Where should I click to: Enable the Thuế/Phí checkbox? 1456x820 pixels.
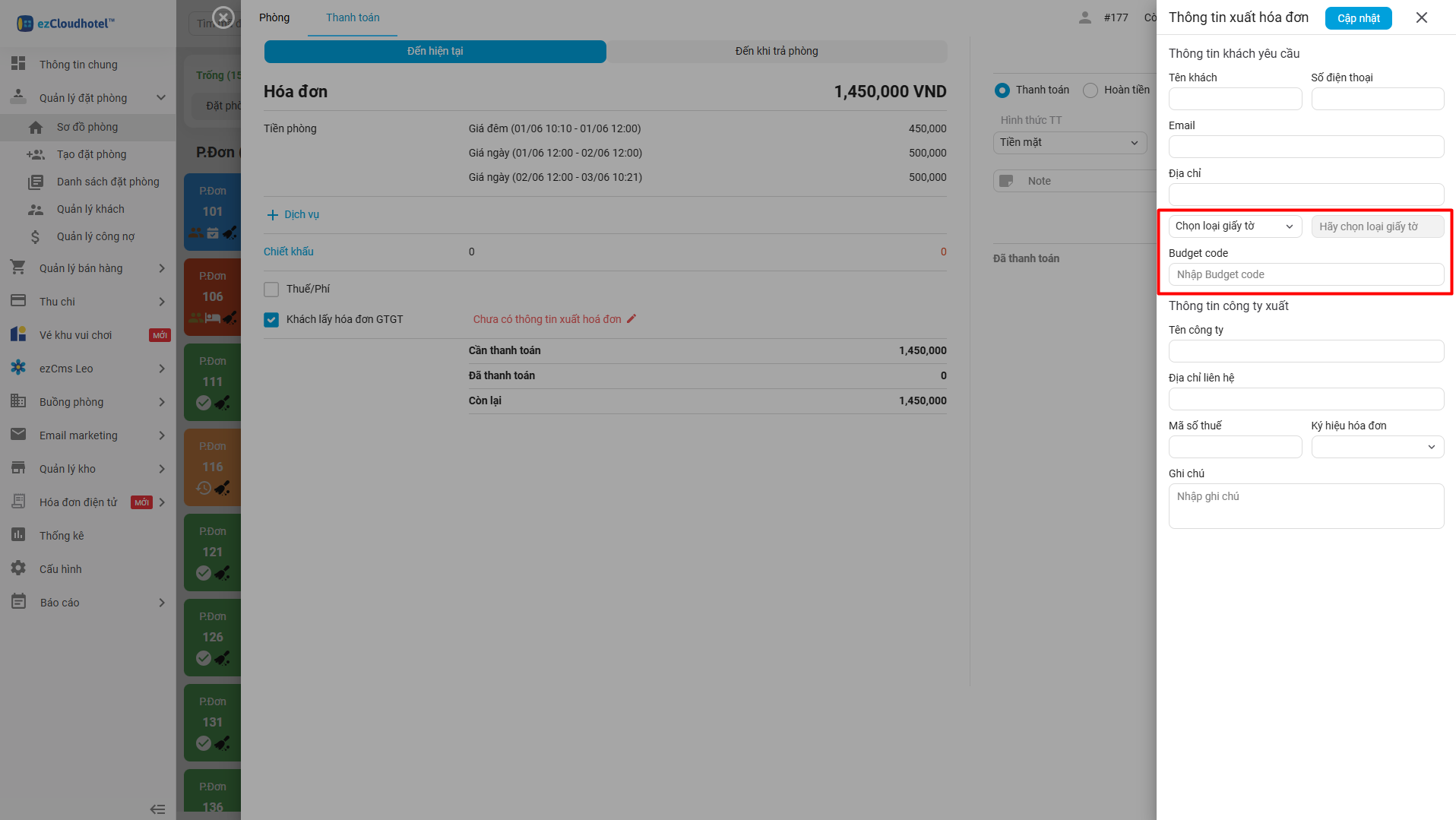tap(271, 290)
